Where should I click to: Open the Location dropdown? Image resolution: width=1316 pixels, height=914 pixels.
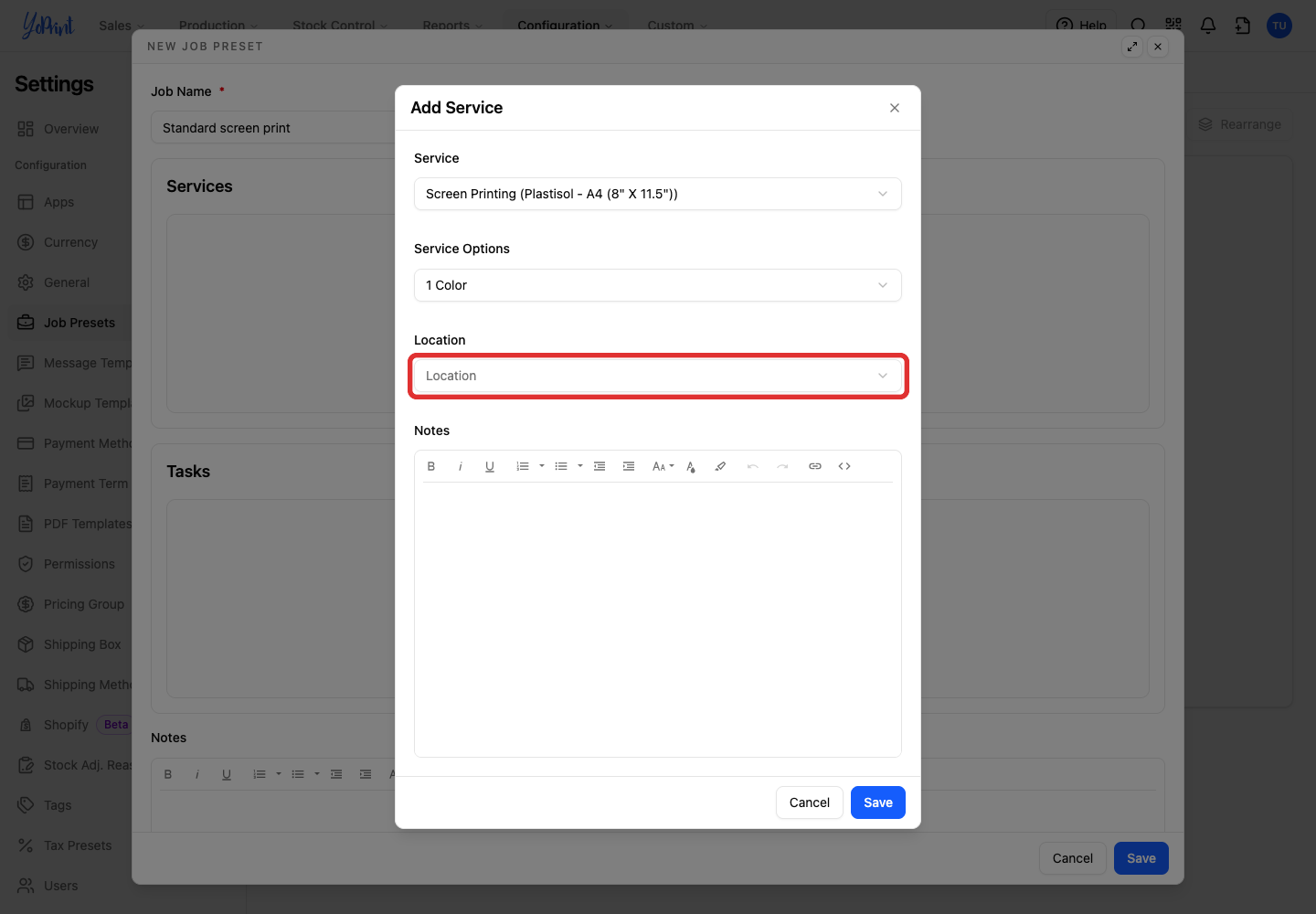pyautogui.click(x=658, y=376)
